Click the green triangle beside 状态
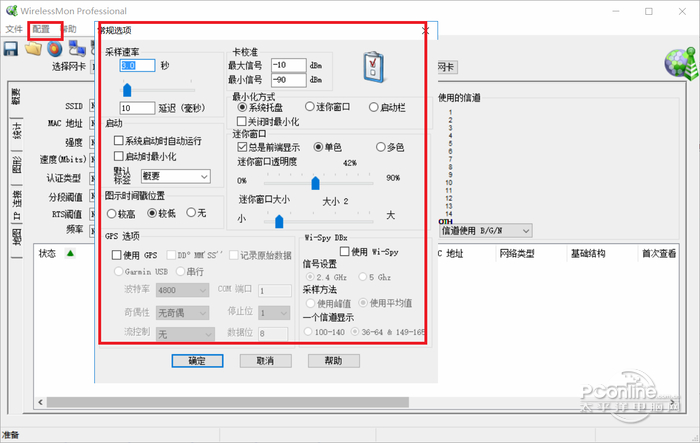The height and width of the screenshot is (443, 700). [70, 253]
